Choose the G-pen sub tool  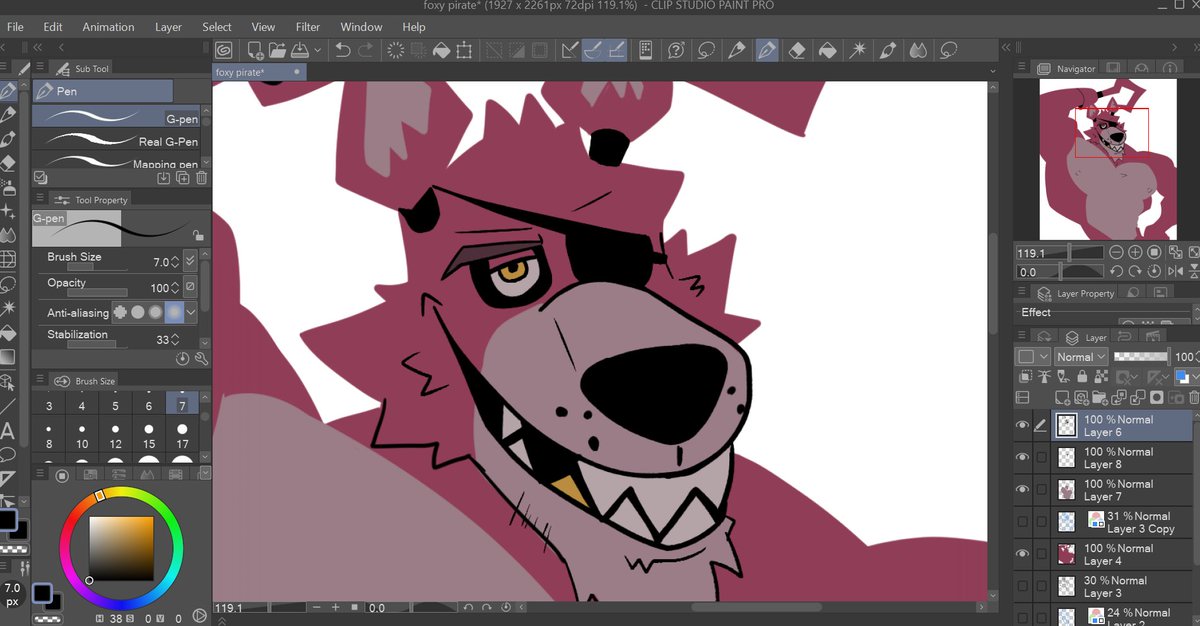[x=117, y=117]
